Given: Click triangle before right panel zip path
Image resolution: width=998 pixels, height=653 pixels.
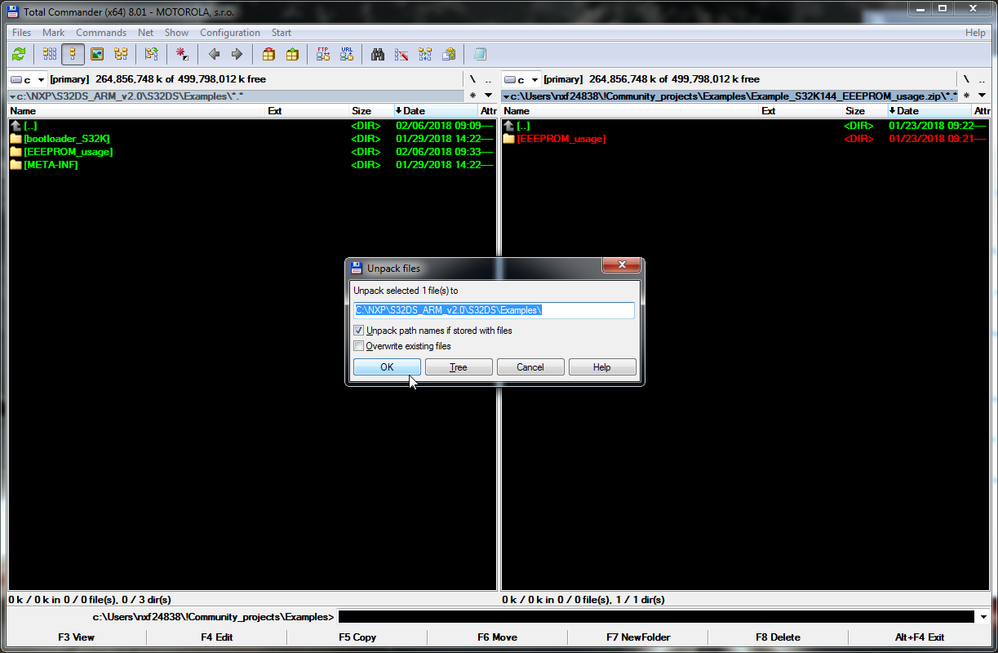Looking at the screenshot, I should click(x=506, y=96).
